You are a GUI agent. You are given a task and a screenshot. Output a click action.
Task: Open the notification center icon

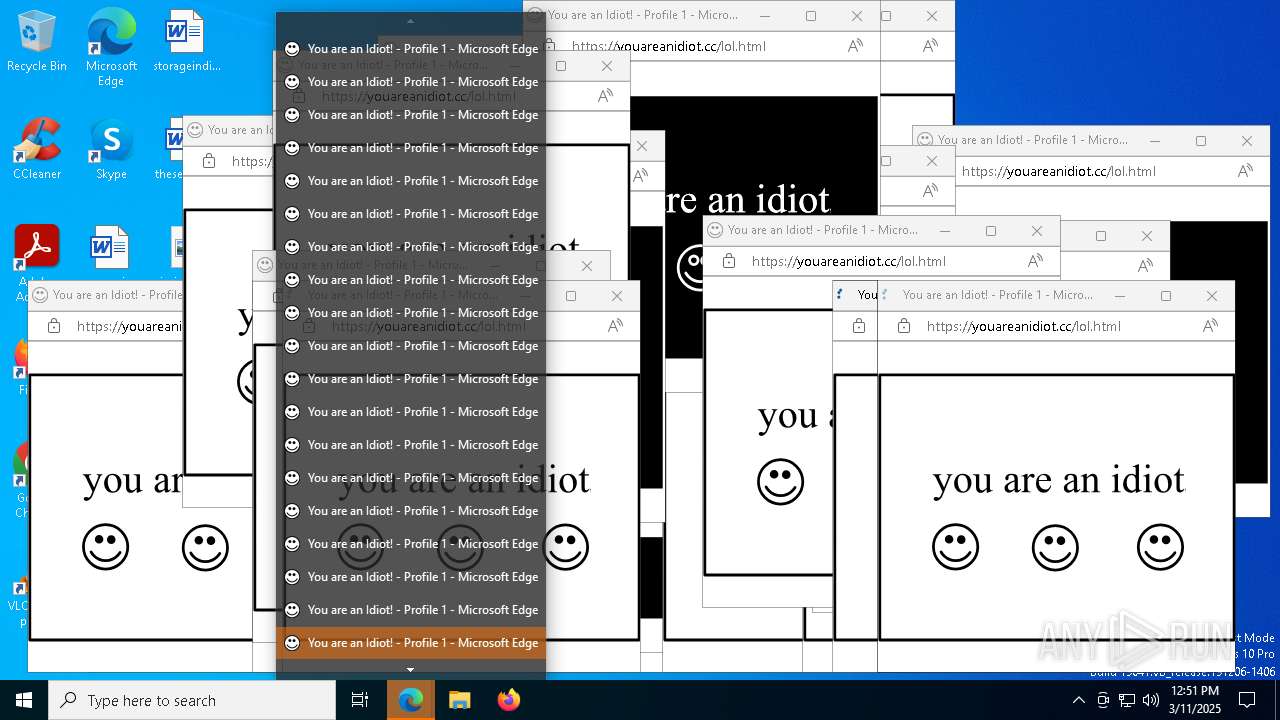tap(1246, 700)
